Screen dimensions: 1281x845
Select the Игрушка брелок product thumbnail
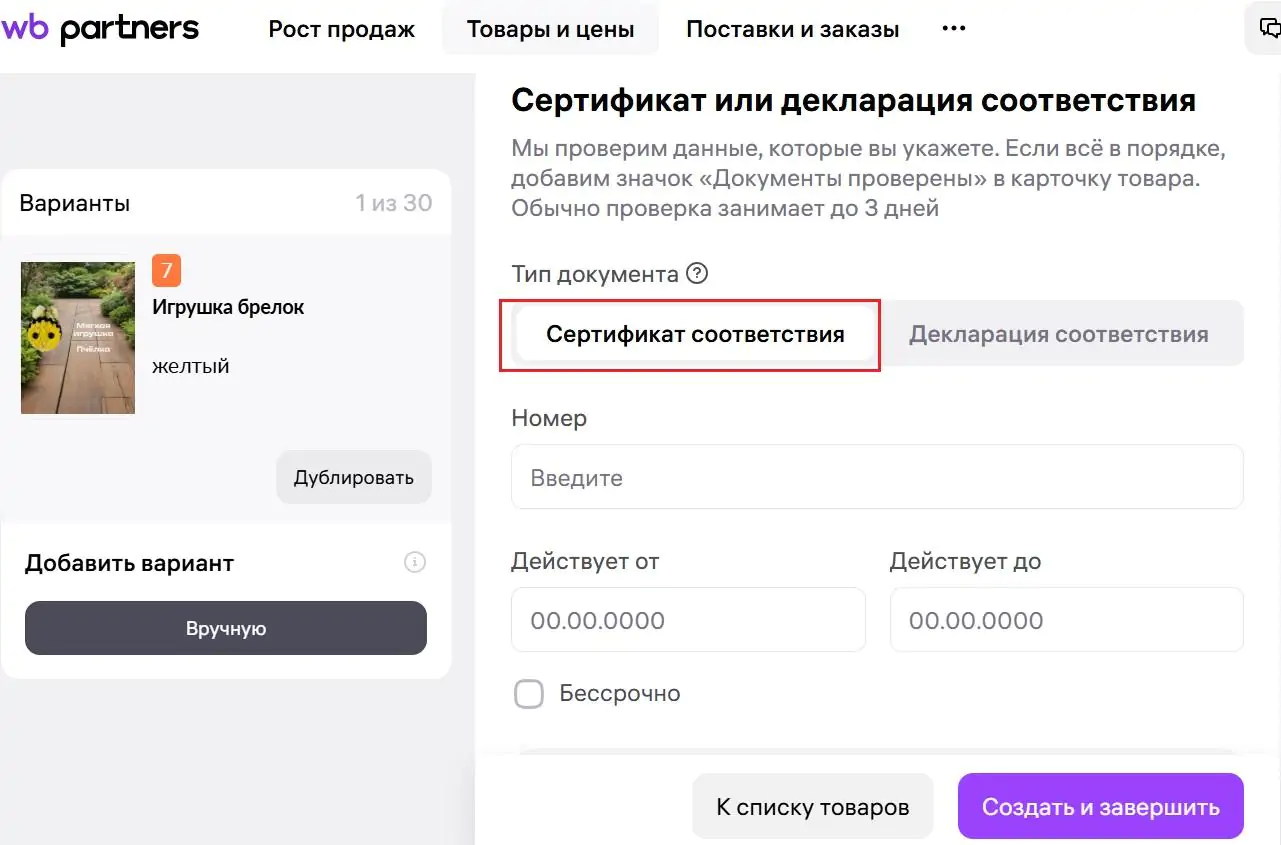[x=78, y=338]
